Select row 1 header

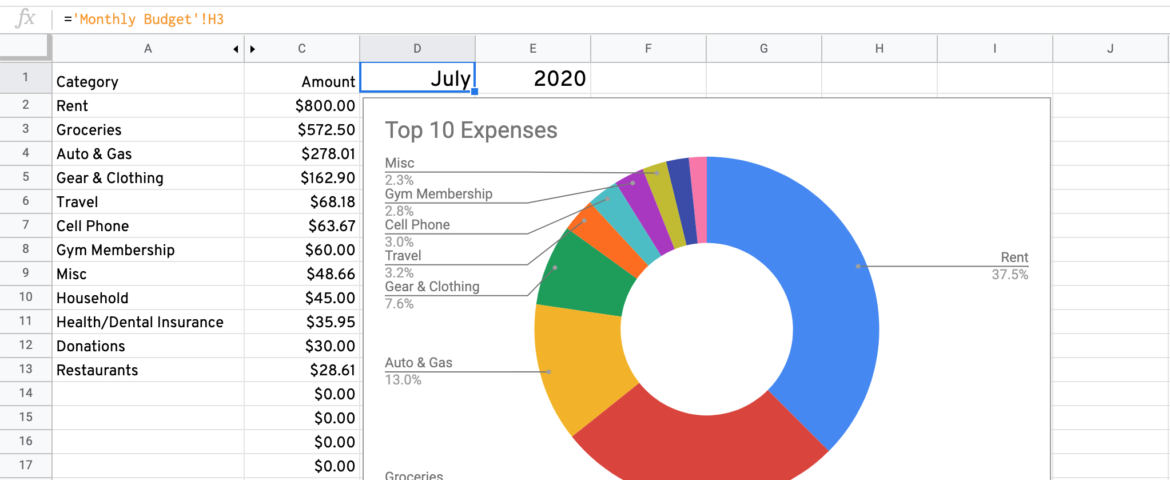tap(26, 78)
